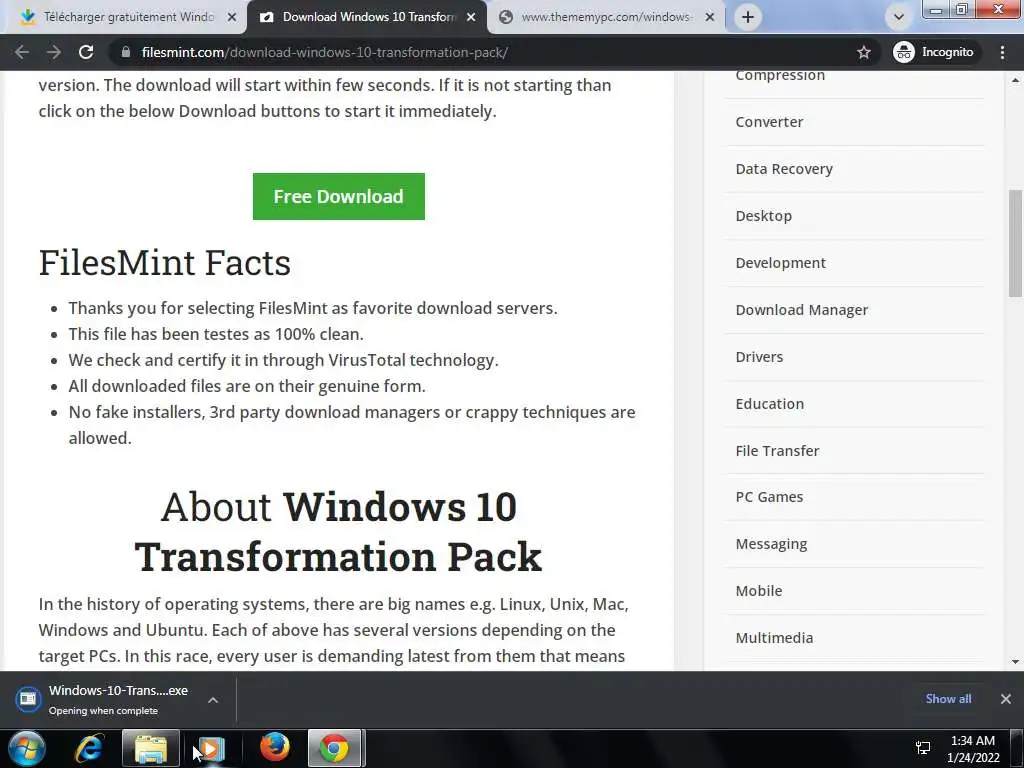Click scrollbar up arrow
The image size is (1024, 768).
click(x=1015, y=80)
